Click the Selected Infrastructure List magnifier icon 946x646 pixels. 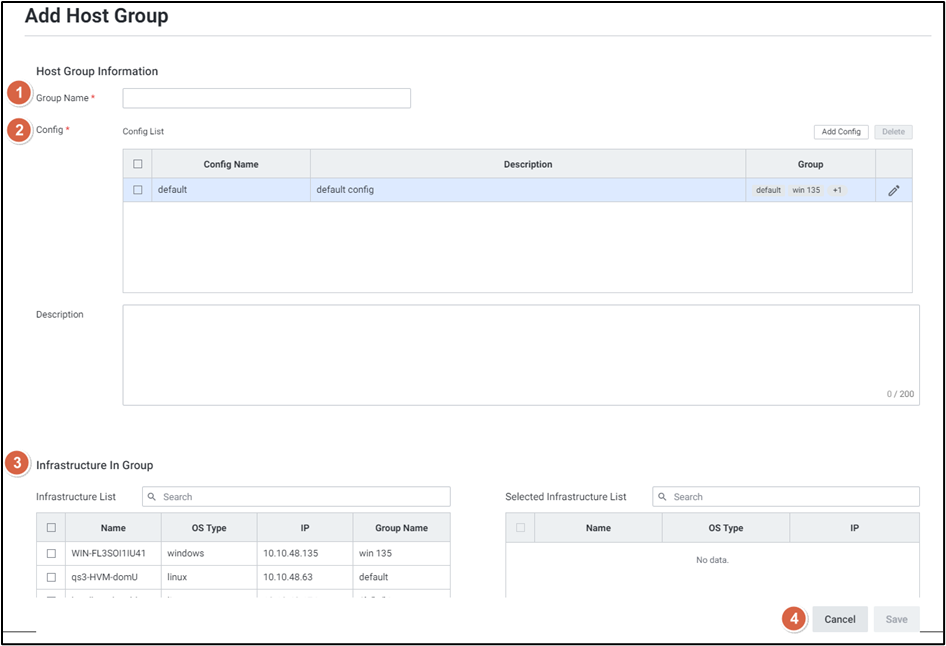pos(663,497)
